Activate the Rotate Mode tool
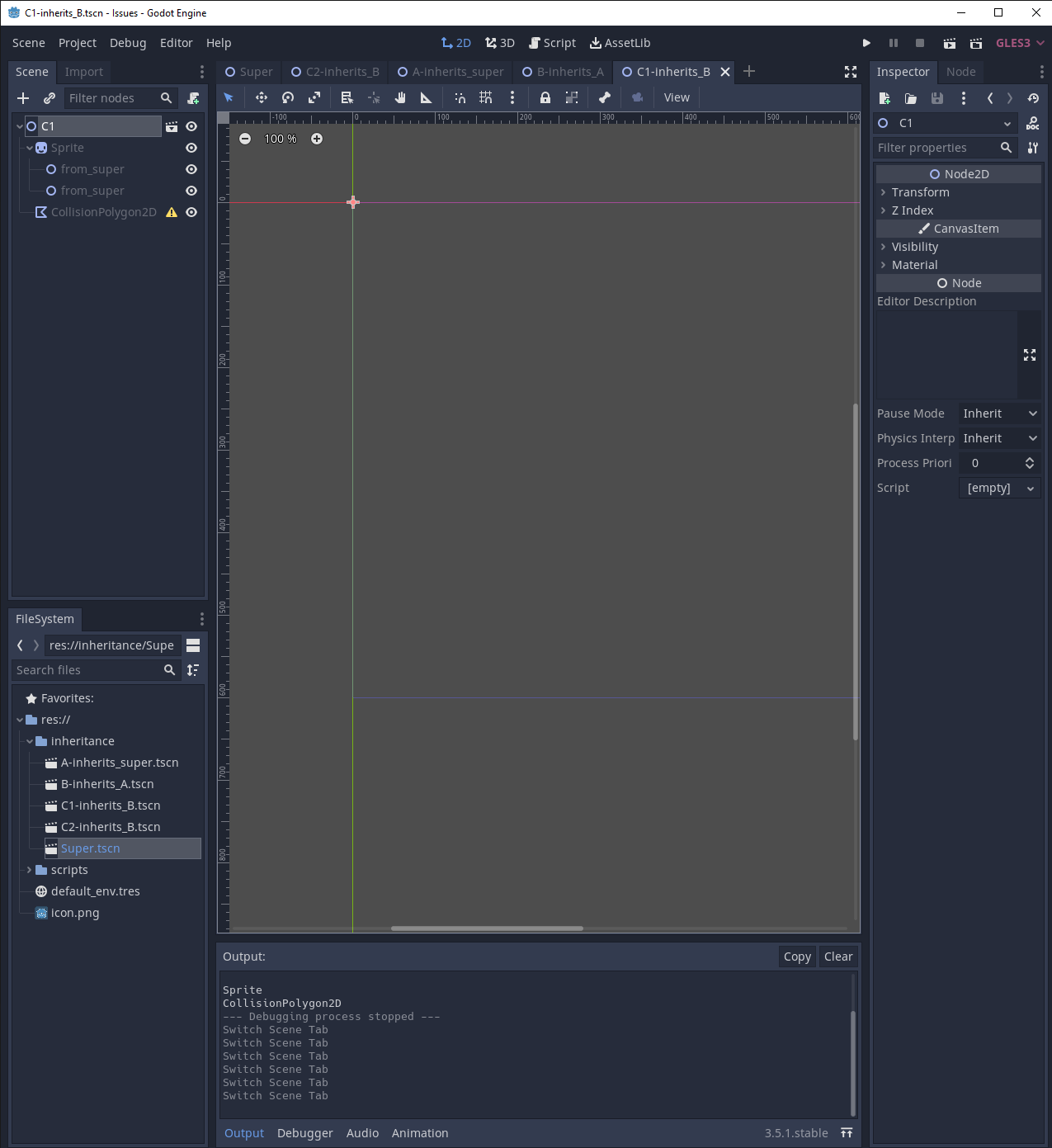1052x1148 pixels. 288,97
